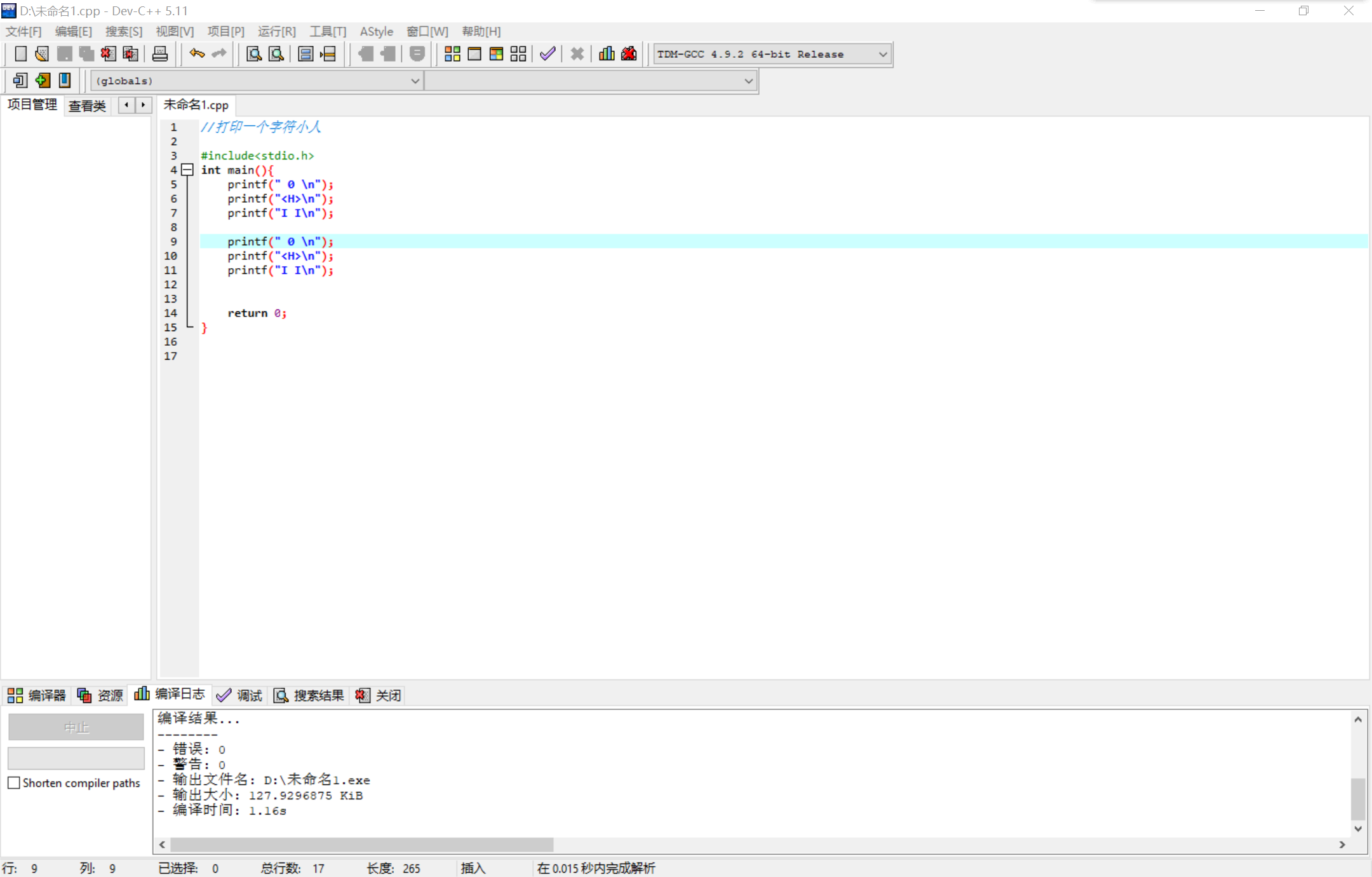
Task: Click the Undo arrow icon
Action: [x=197, y=54]
